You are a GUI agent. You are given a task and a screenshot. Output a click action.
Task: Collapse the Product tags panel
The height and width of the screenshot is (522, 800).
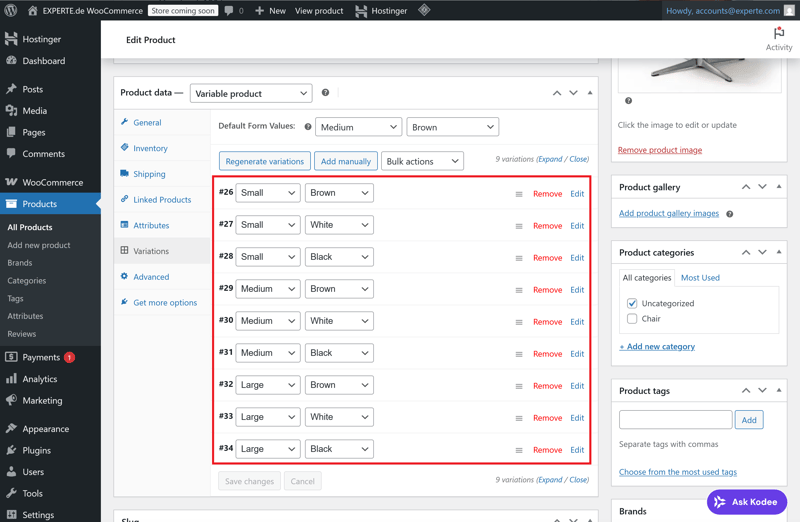(779, 391)
